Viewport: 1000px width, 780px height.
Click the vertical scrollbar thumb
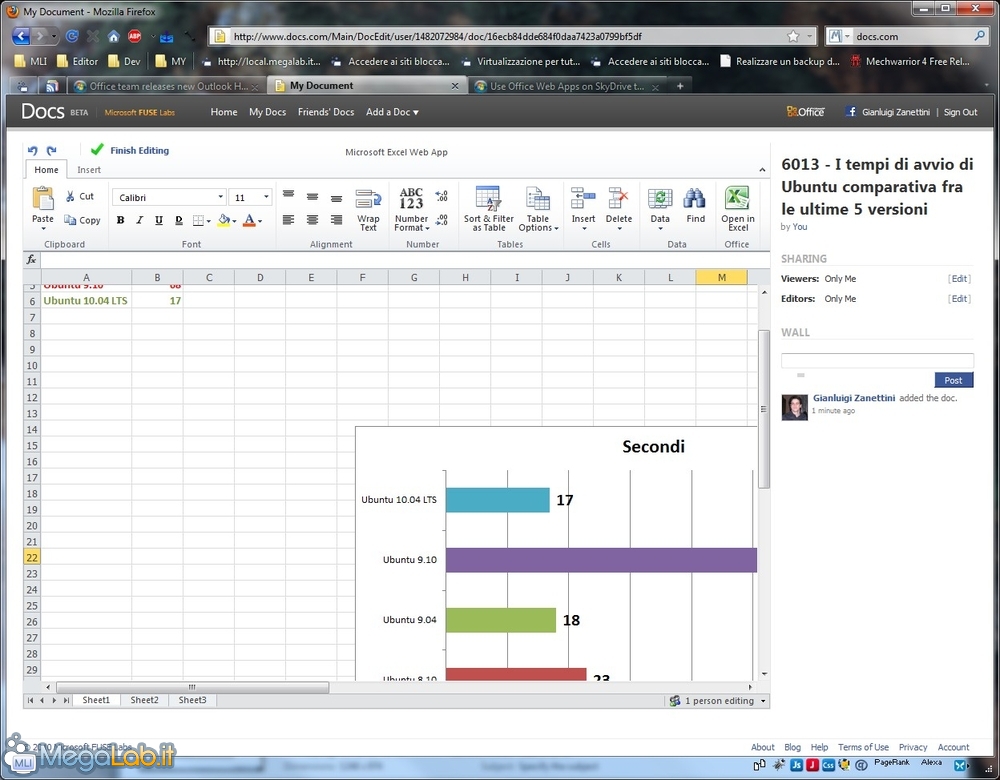[763, 409]
